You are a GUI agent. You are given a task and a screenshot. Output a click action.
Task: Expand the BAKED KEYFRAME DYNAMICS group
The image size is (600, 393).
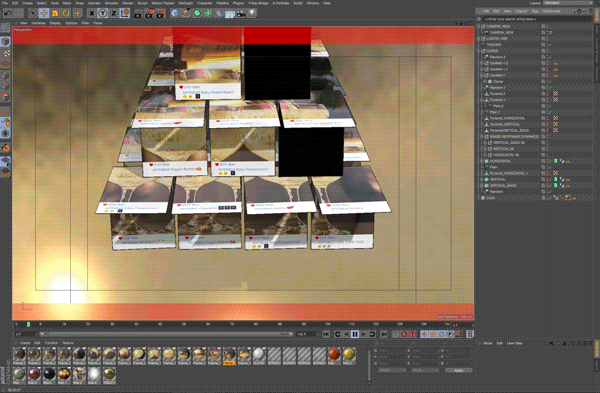[482, 137]
